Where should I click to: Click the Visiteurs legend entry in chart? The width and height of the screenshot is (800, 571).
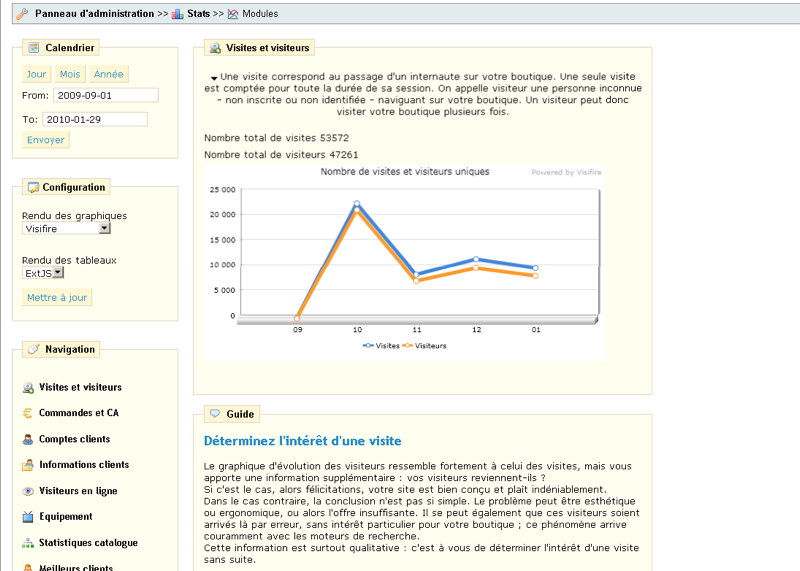(x=424, y=345)
